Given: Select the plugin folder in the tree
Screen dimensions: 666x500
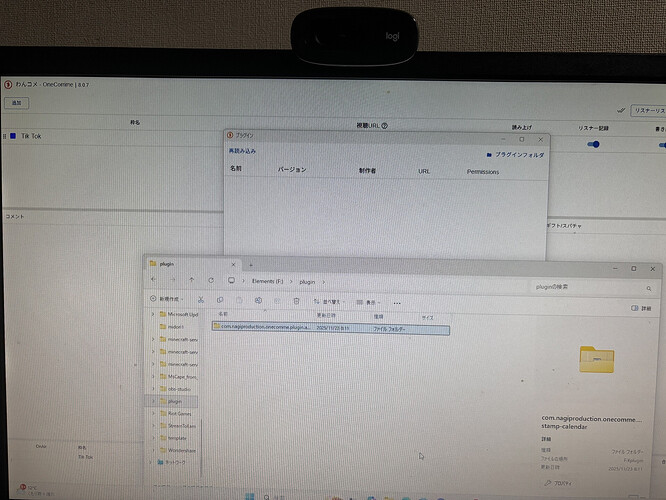Looking at the screenshot, I should [171, 401].
